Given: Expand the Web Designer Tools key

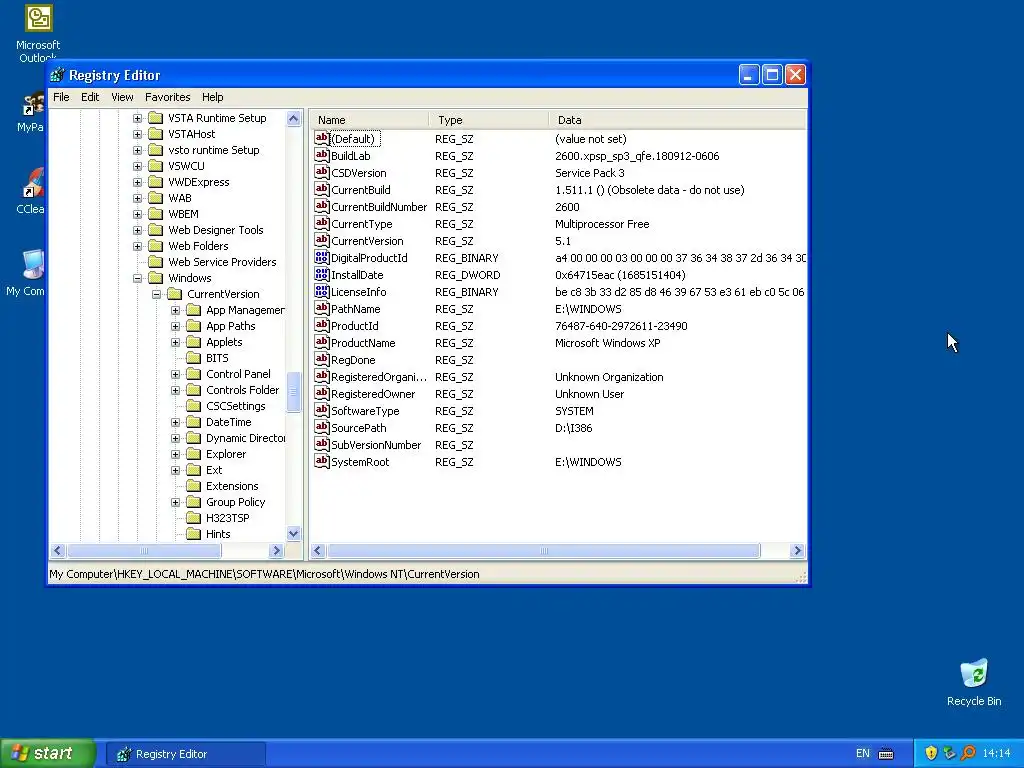Looking at the screenshot, I should click(x=137, y=230).
